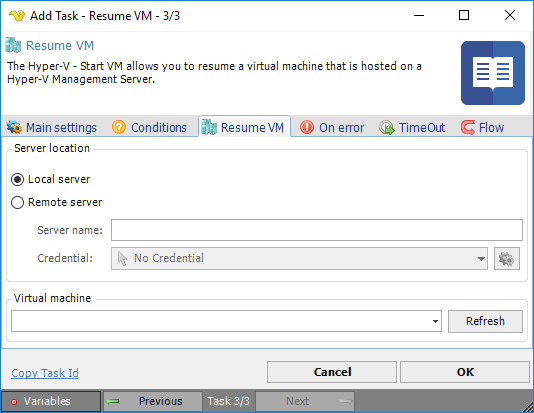Open the blue help book icon
Viewport: 534px width, 413px height.
[492, 73]
